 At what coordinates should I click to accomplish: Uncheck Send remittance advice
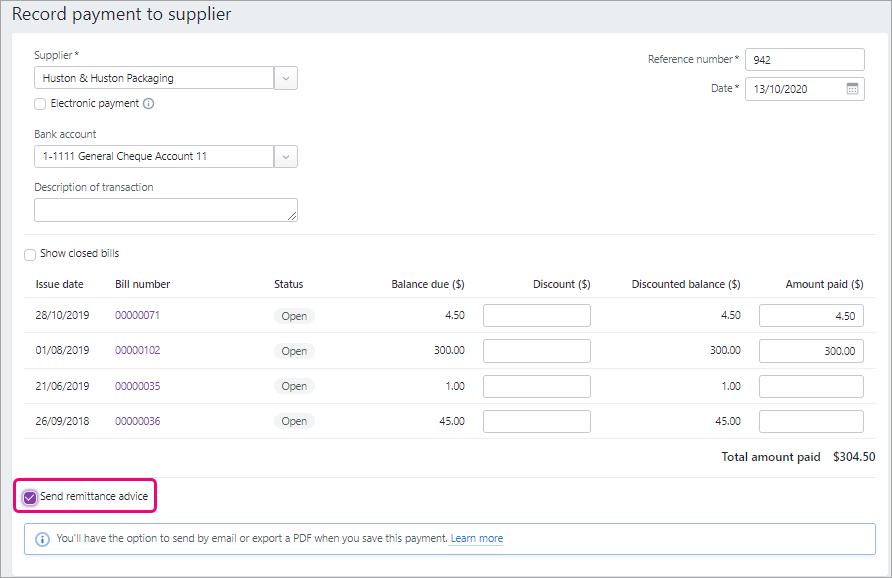coord(30,497)
